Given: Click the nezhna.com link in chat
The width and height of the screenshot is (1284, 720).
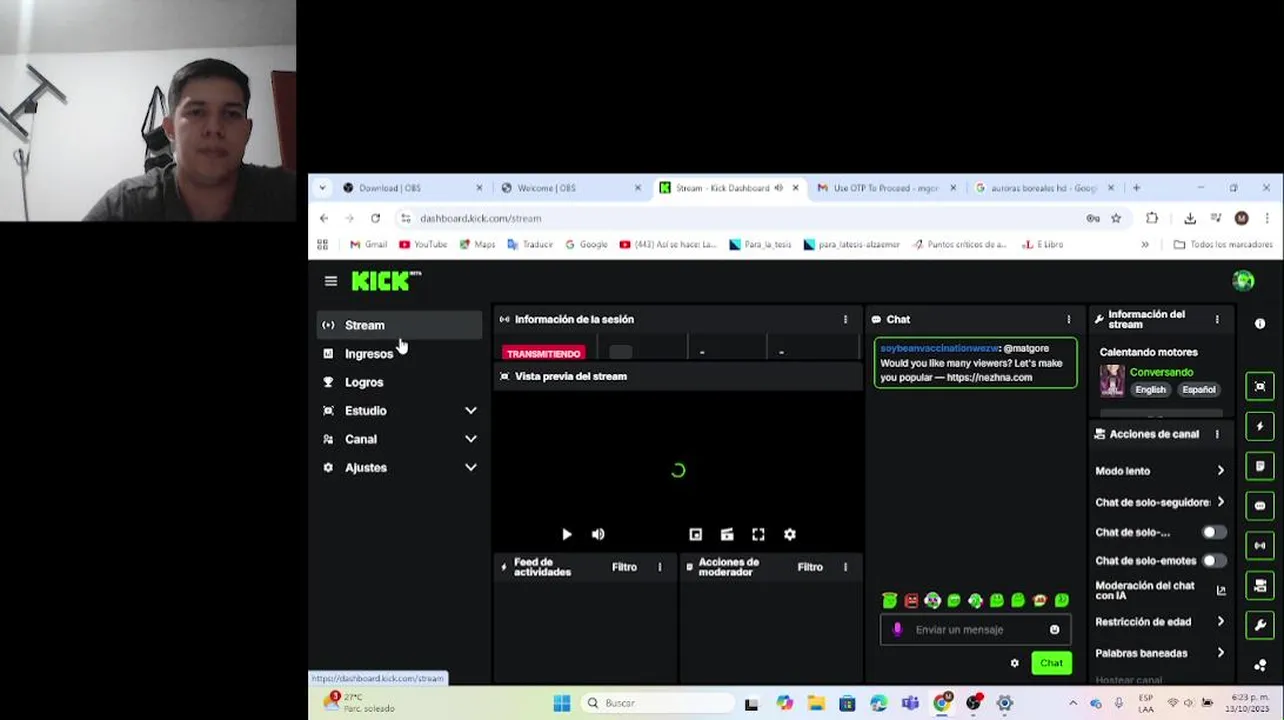Looking at the screenshot, I should click(989, 378).
